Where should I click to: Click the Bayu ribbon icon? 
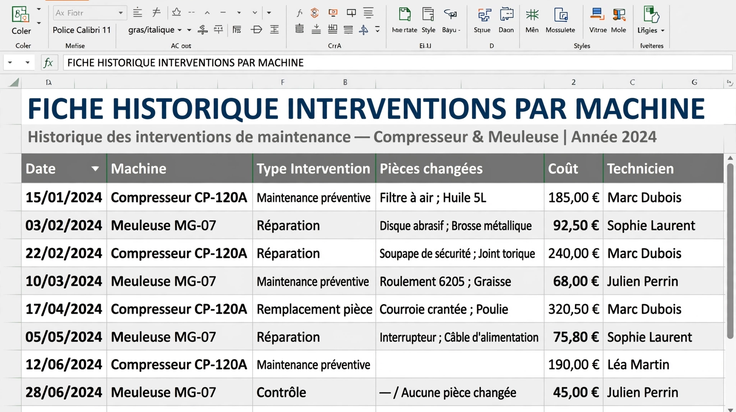pos(450,15)
